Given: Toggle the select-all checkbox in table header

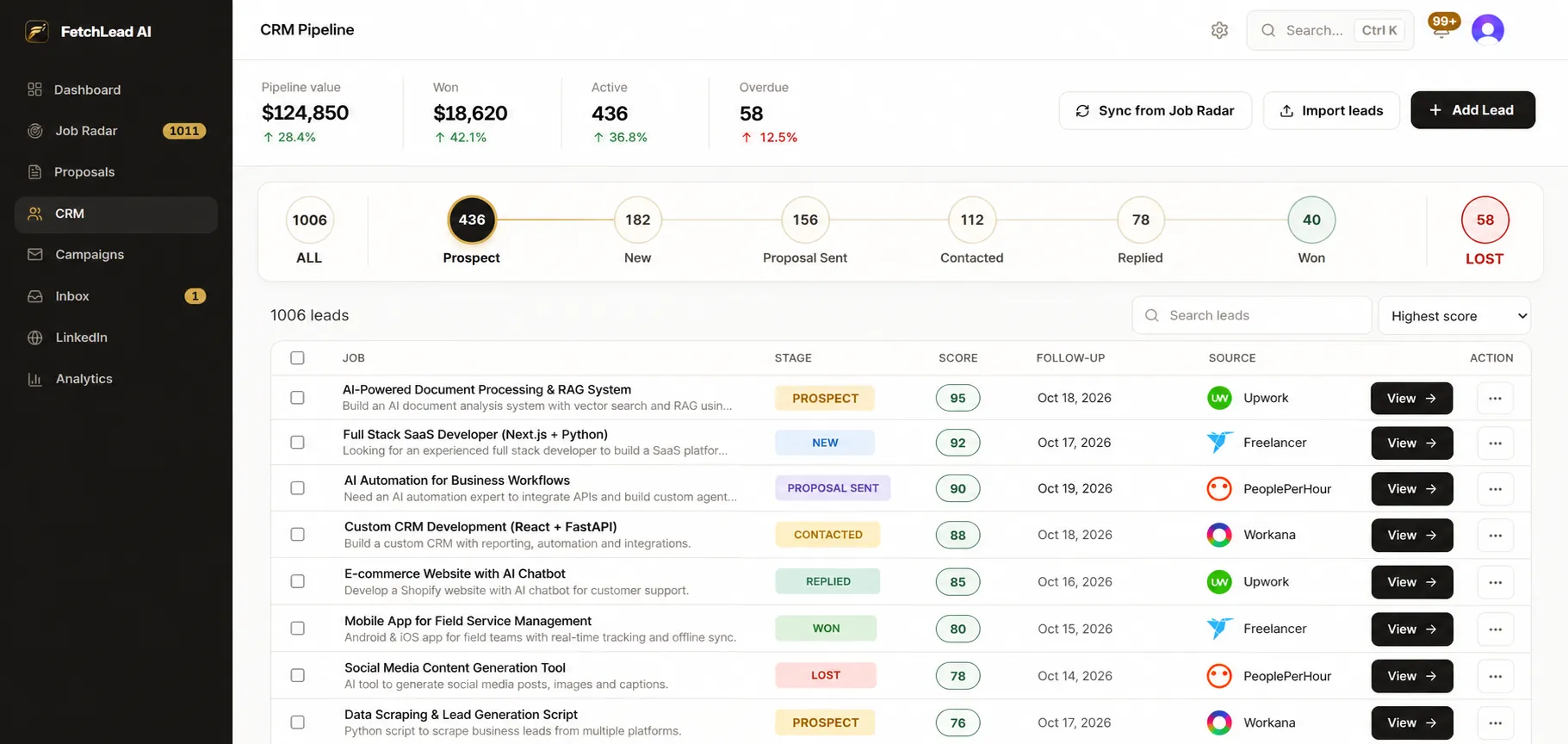Looking at the screenshot, I should pyautogui.click(x=297, y=357).
